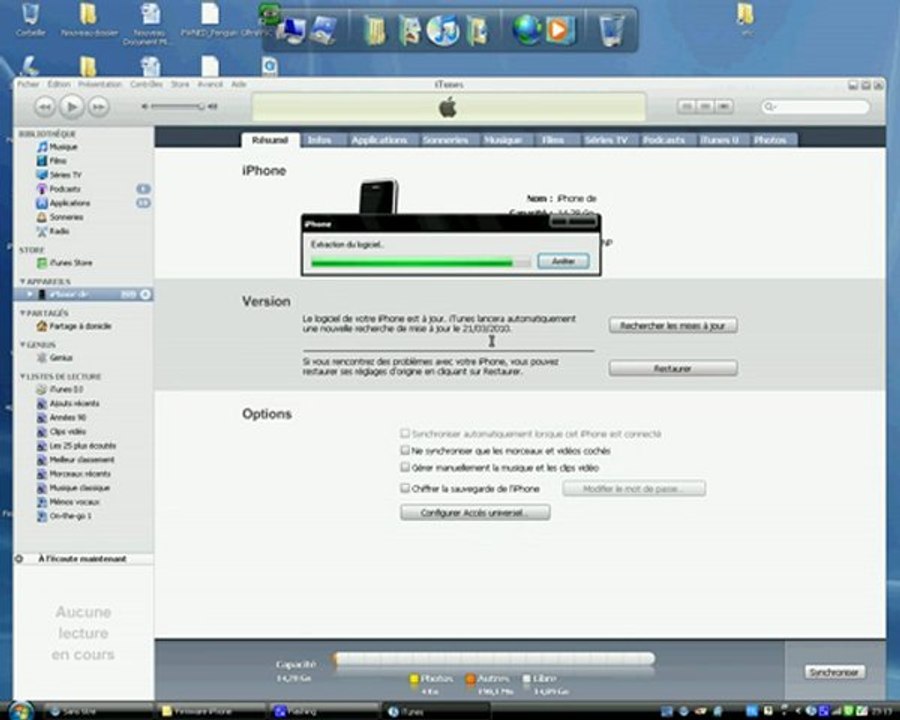The height and width of the screenshot is (720, 900).
Task: Collapse the LISTES DE LECTURE section
Action: (22, 376)
